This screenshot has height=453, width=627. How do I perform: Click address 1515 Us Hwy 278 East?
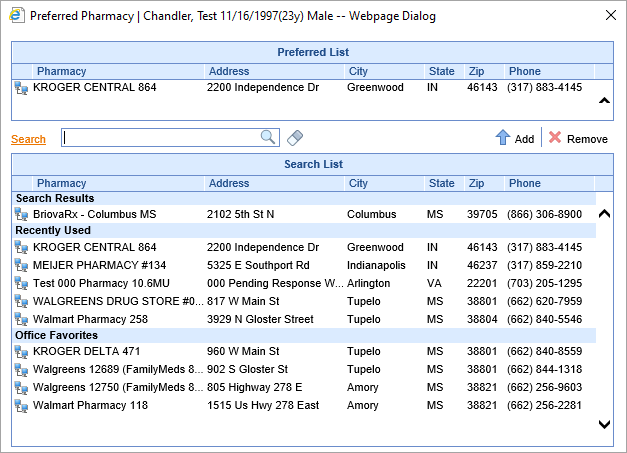[x=263, y=405]
